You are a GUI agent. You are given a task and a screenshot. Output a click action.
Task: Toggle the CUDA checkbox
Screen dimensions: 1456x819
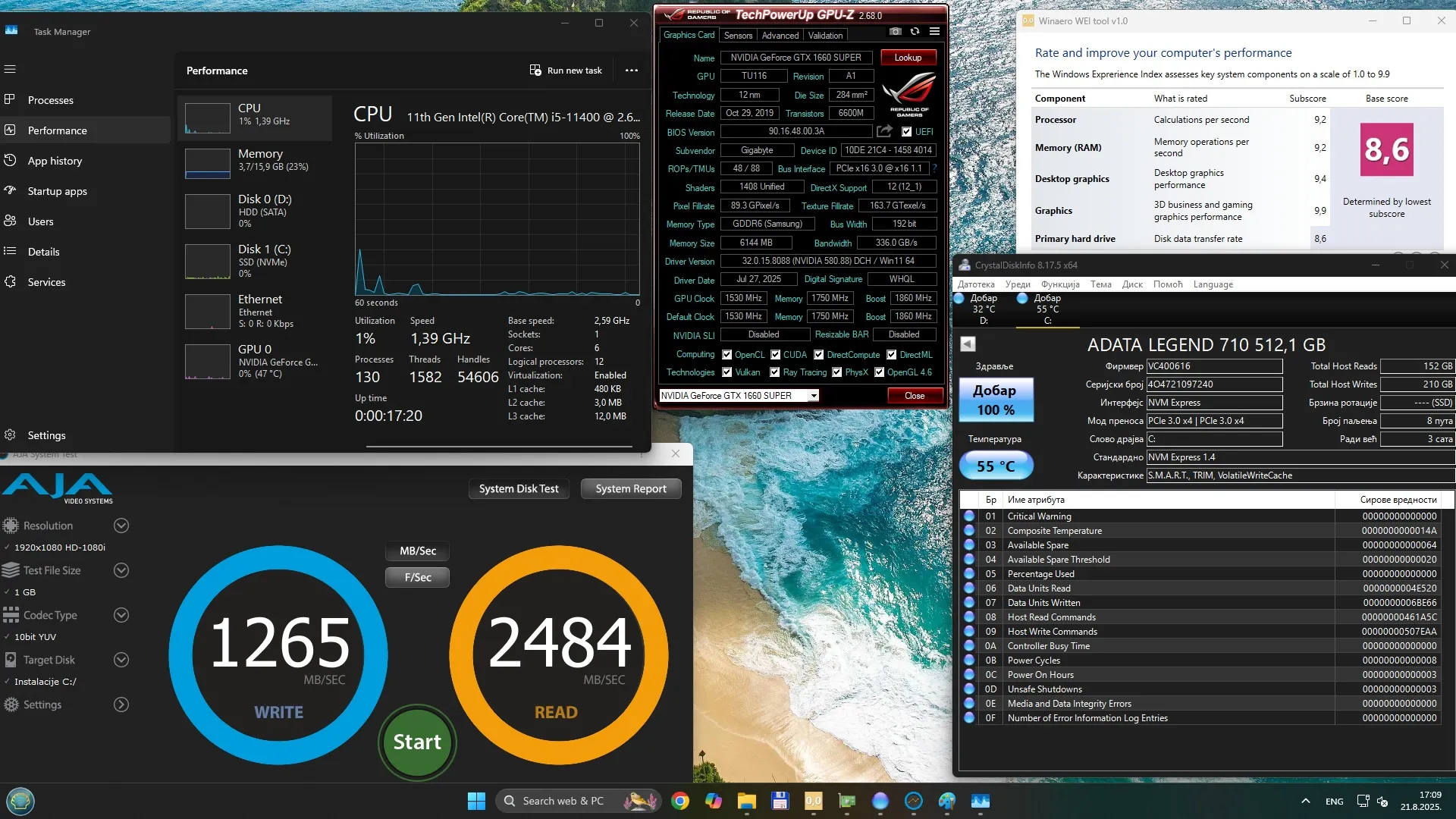pyautogui.click(x=776, y=355)
